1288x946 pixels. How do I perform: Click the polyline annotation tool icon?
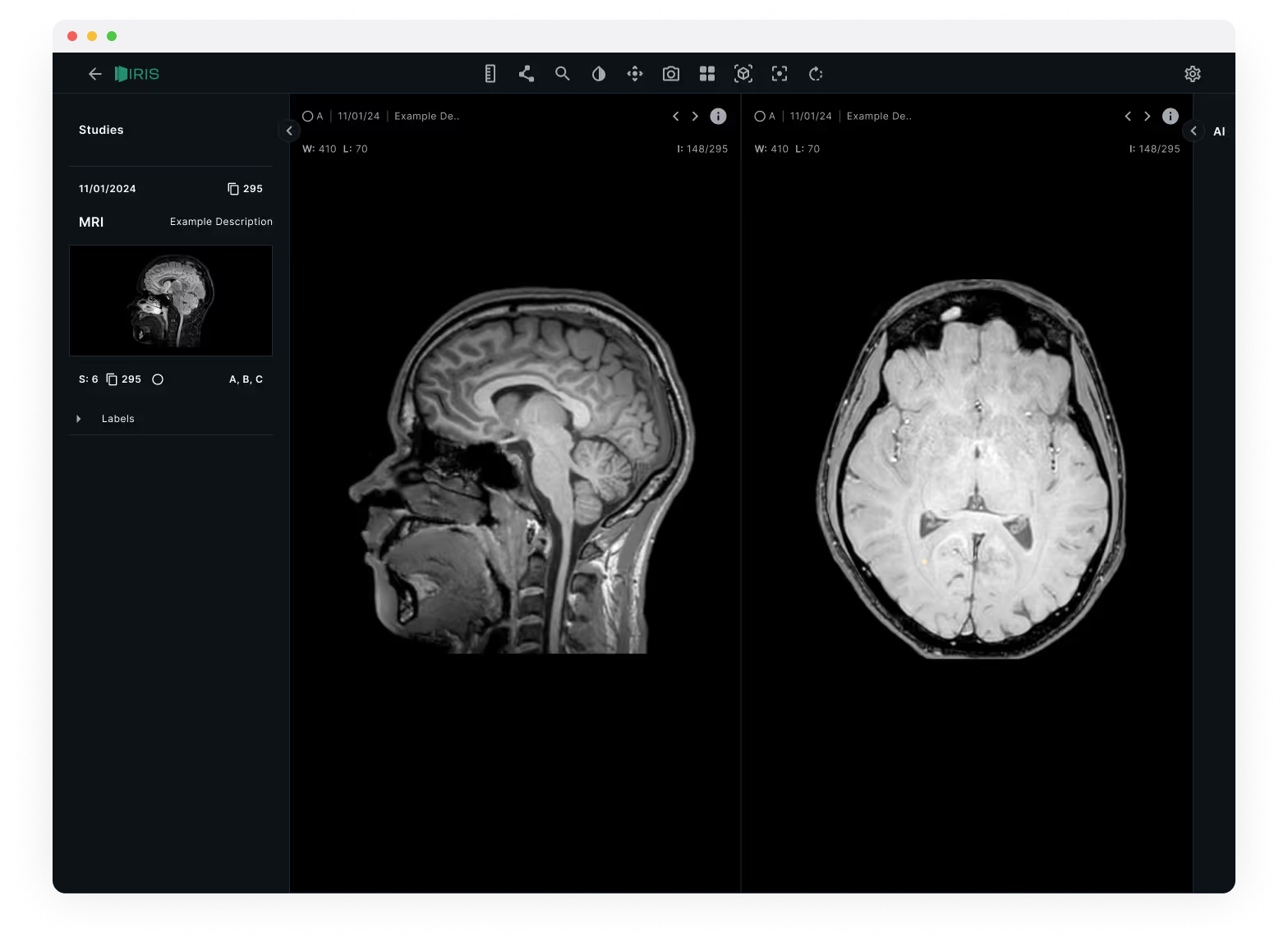527,74
